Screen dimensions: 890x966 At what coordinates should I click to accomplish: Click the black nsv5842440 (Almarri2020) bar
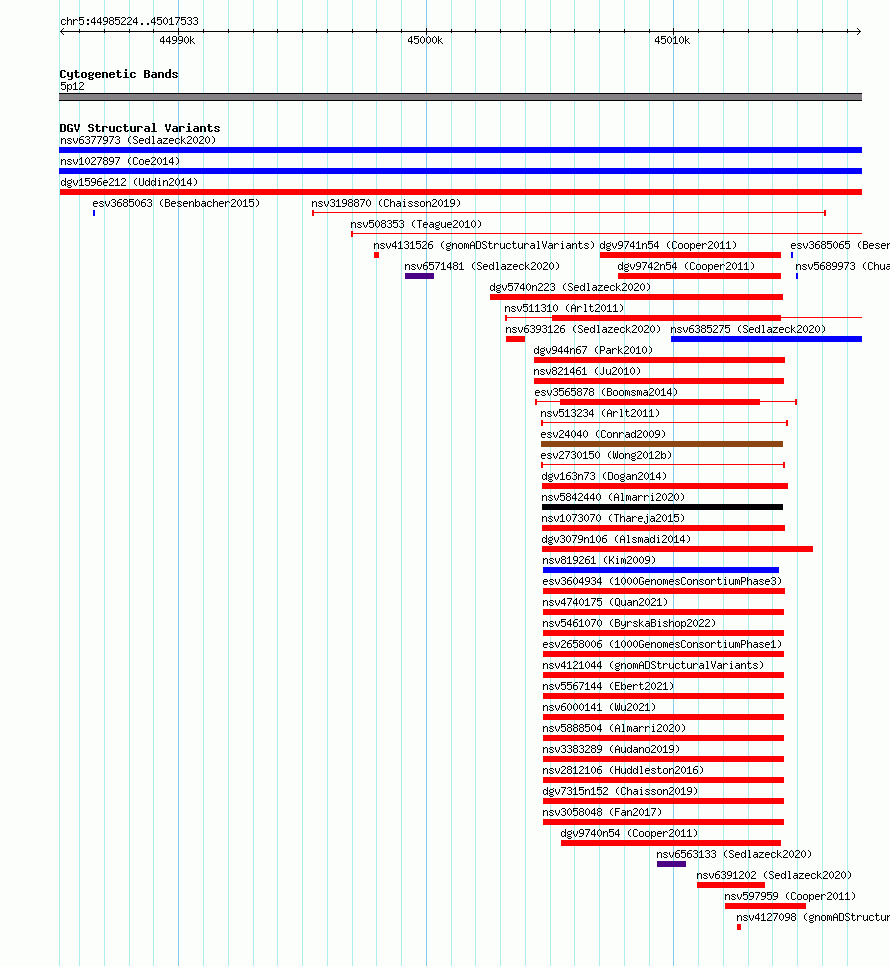663,507
